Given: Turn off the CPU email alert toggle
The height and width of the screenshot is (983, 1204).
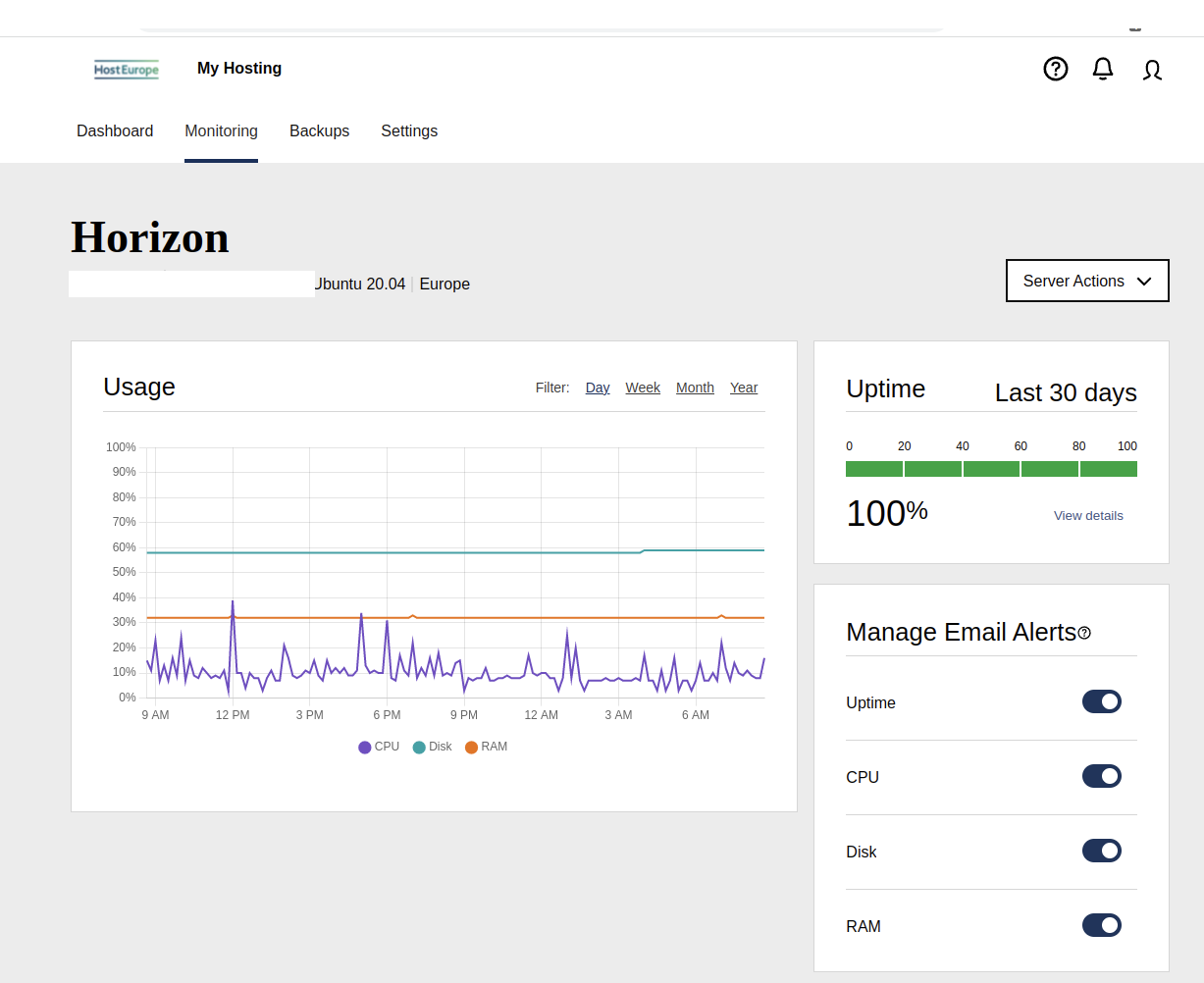Looking at the screenshot, I should (x=1101, y=776).
